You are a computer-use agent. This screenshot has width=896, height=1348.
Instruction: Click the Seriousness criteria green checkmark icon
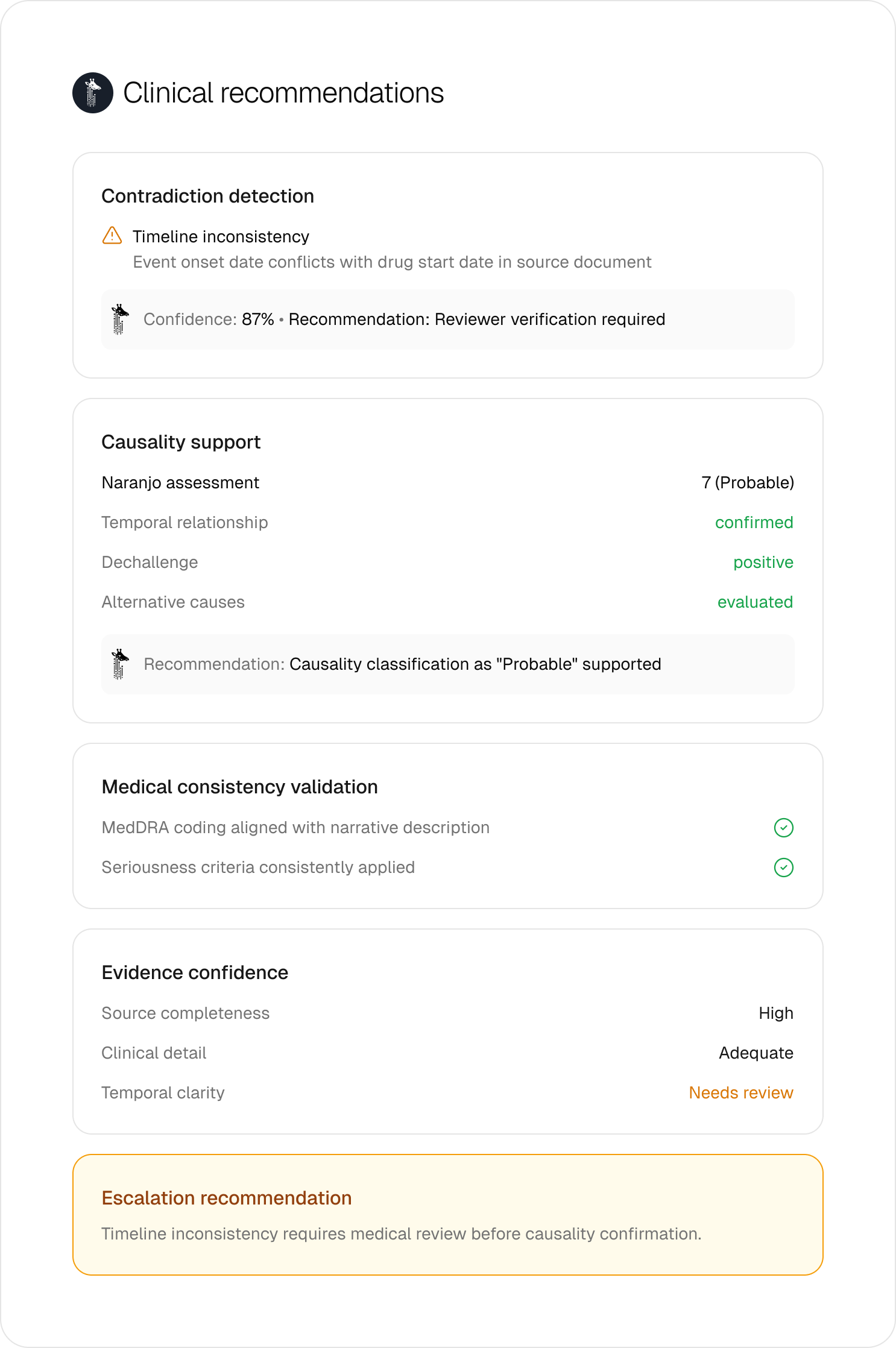783,868
